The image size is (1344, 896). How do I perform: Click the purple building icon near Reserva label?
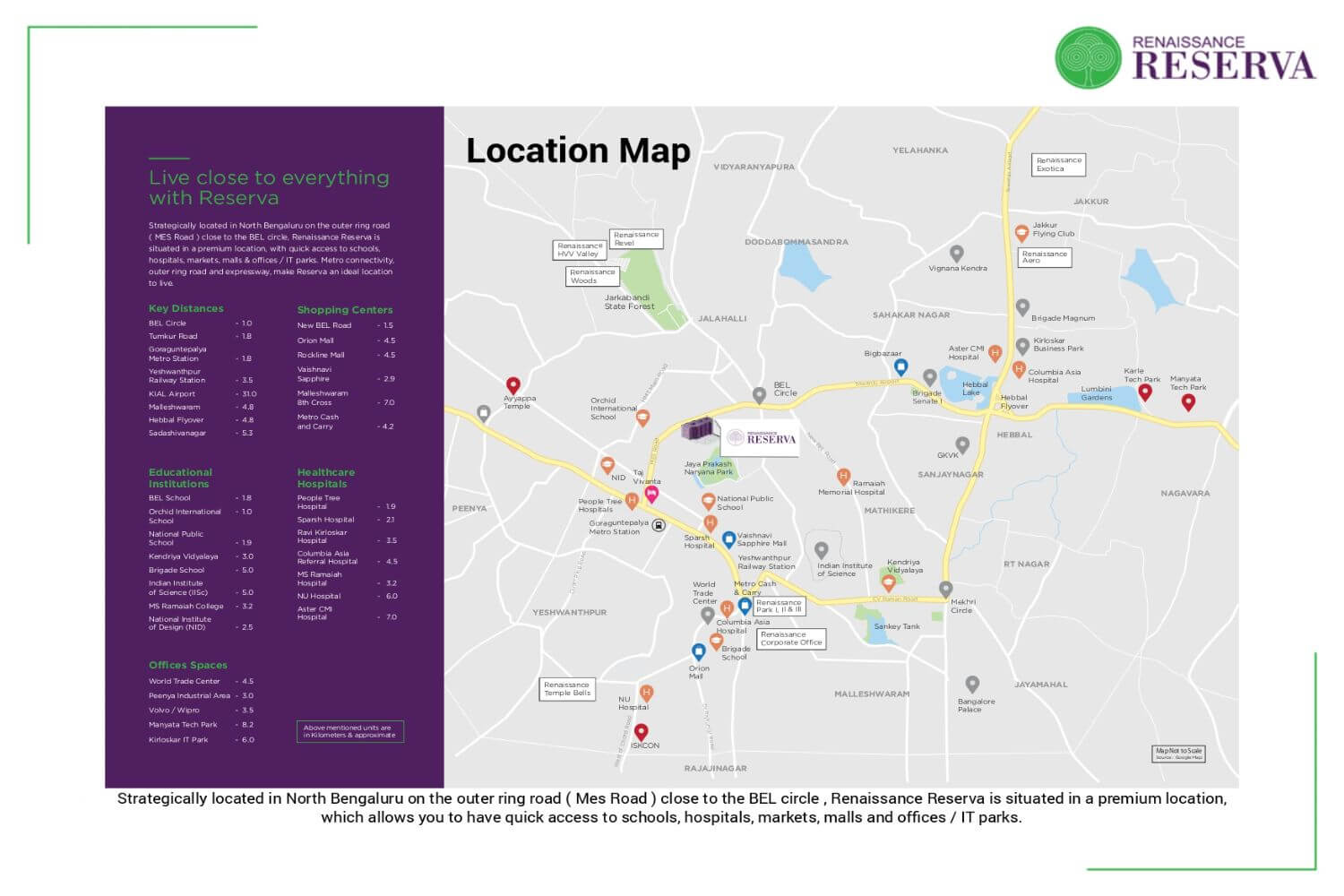pyautogui.click(x=700, y=430)
